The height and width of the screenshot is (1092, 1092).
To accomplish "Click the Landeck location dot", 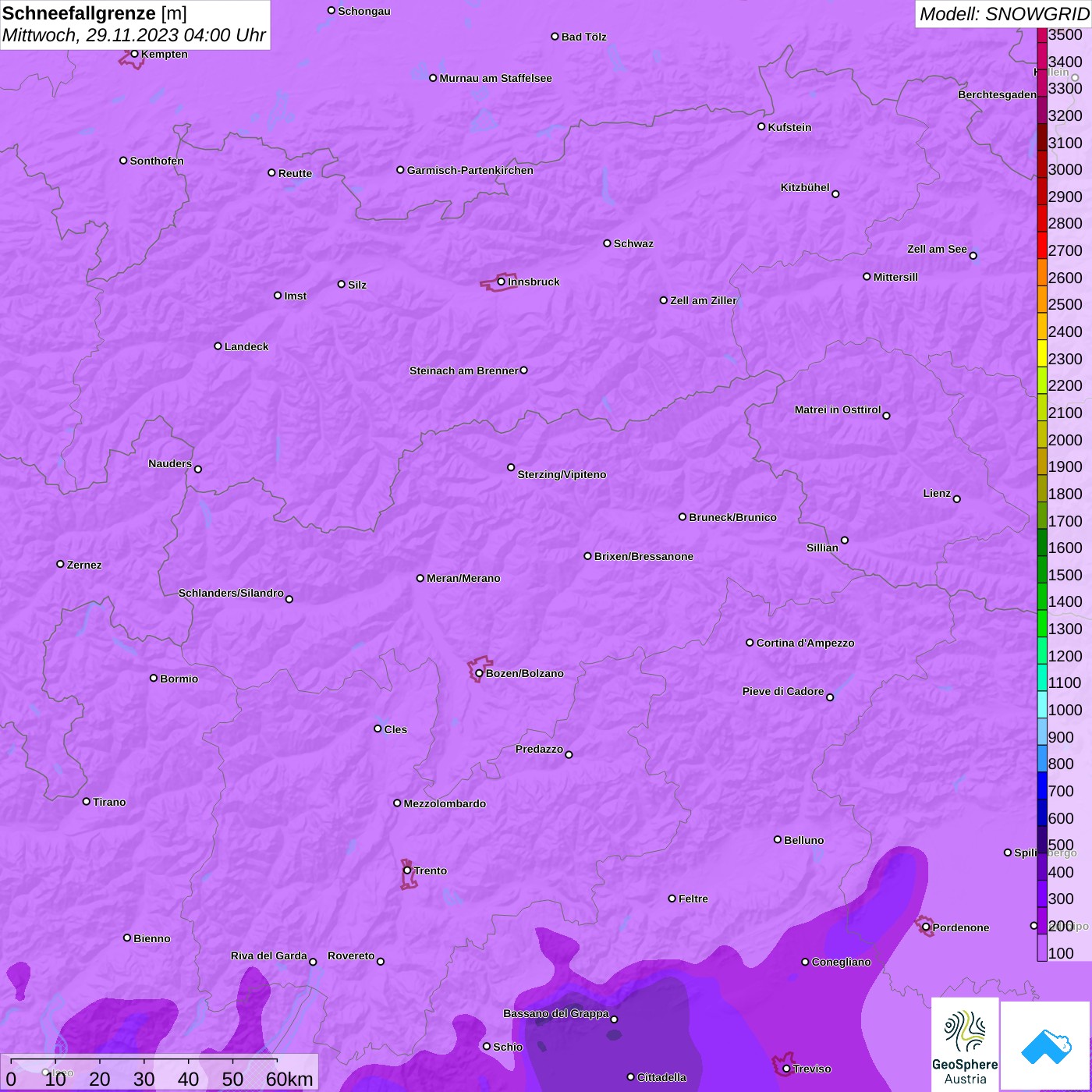I will [x=218, y=346].
